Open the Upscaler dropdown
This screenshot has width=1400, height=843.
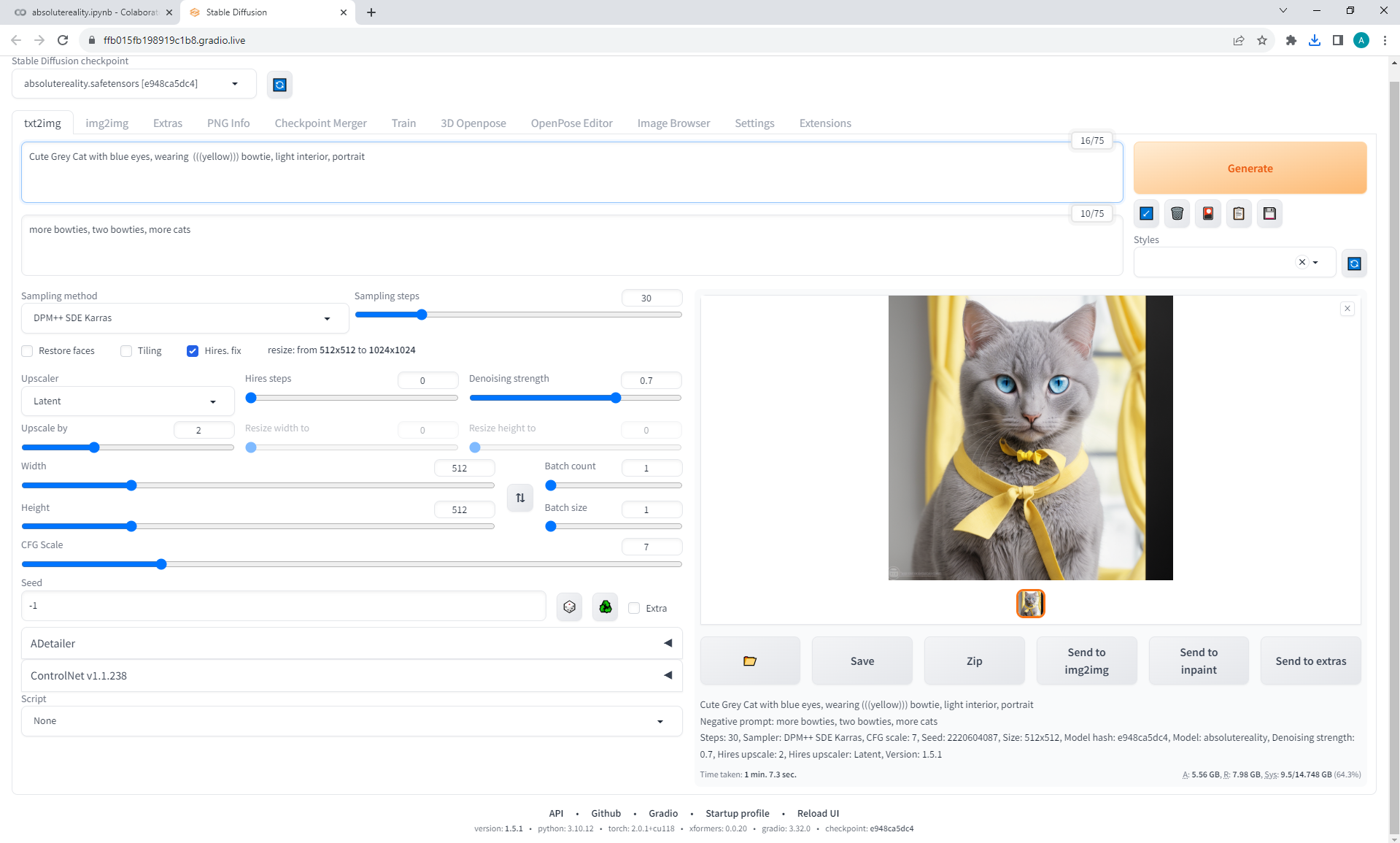128,401
